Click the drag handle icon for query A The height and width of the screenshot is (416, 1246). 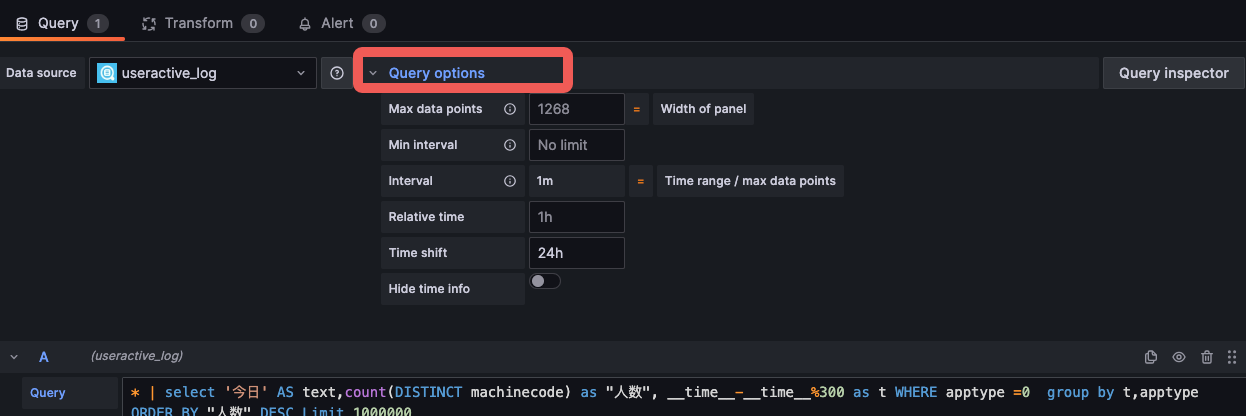point(1231,357)
